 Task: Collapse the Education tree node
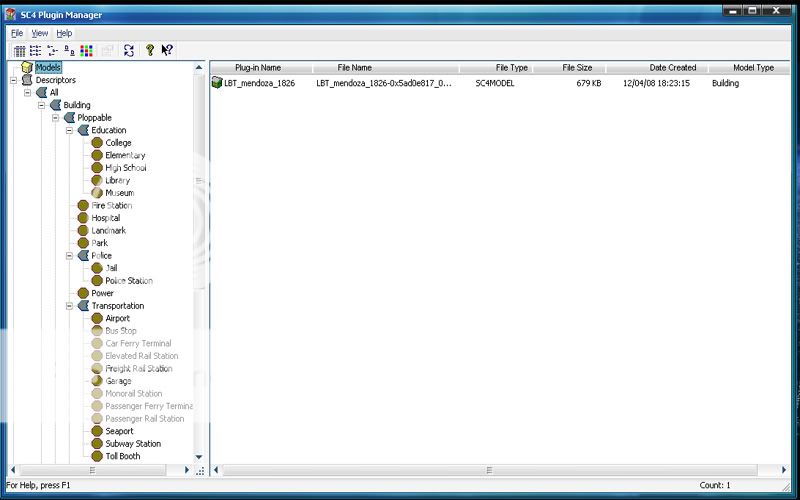click(70, 130)
